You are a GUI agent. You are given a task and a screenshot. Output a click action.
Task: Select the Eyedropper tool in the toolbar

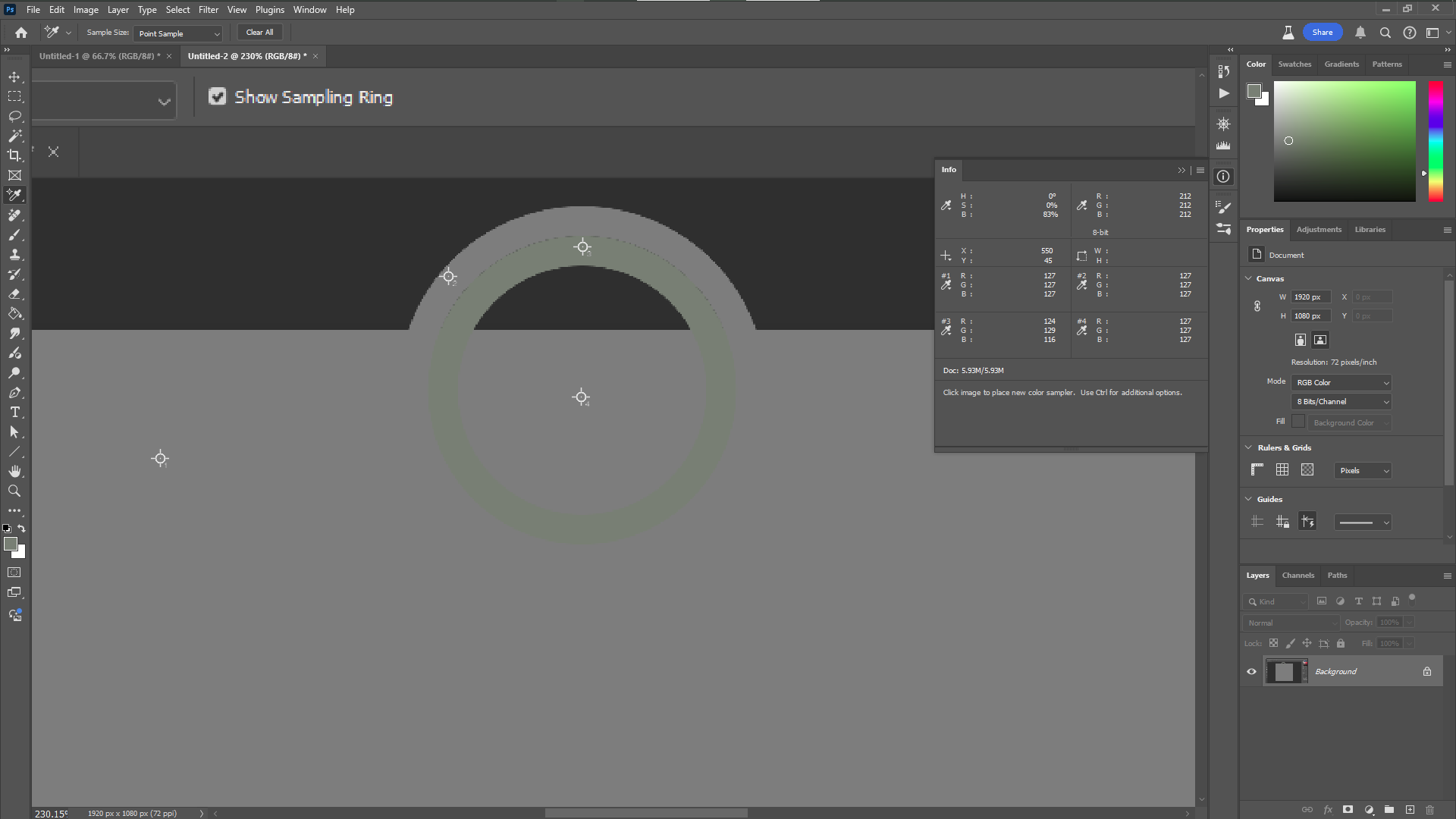pos(14,195)
